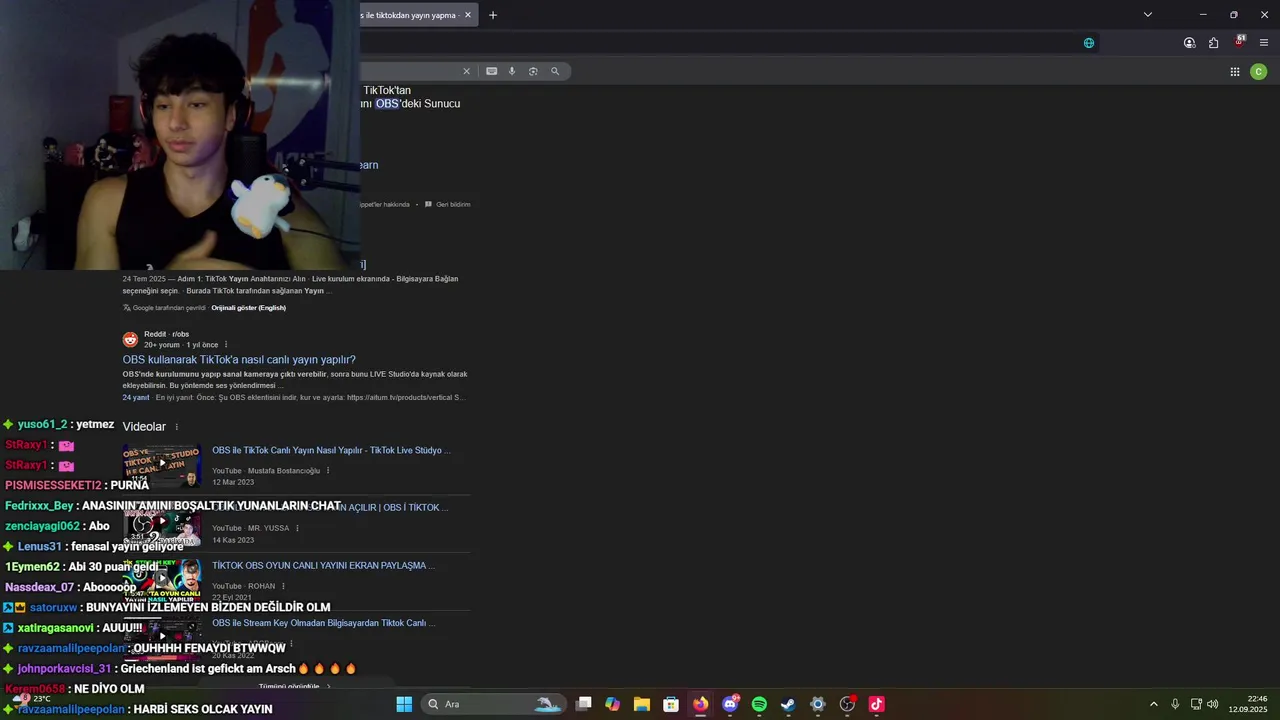Screen dimensions: 1280x720
Task: Launch Copilot from the taskbar
Action: pyautogui.click(x=613, y=704)
